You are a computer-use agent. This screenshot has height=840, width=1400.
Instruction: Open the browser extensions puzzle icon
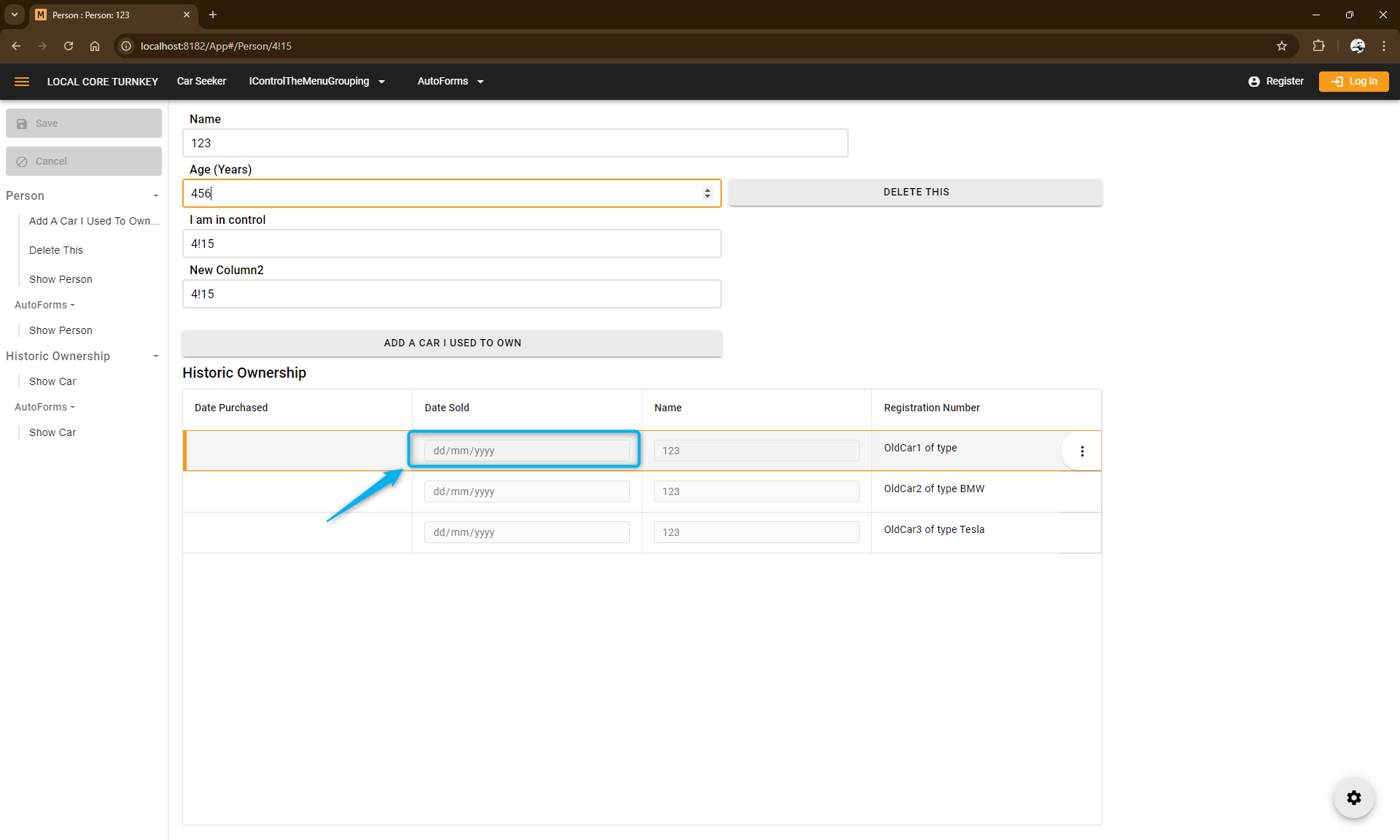tap(1318, 46)
